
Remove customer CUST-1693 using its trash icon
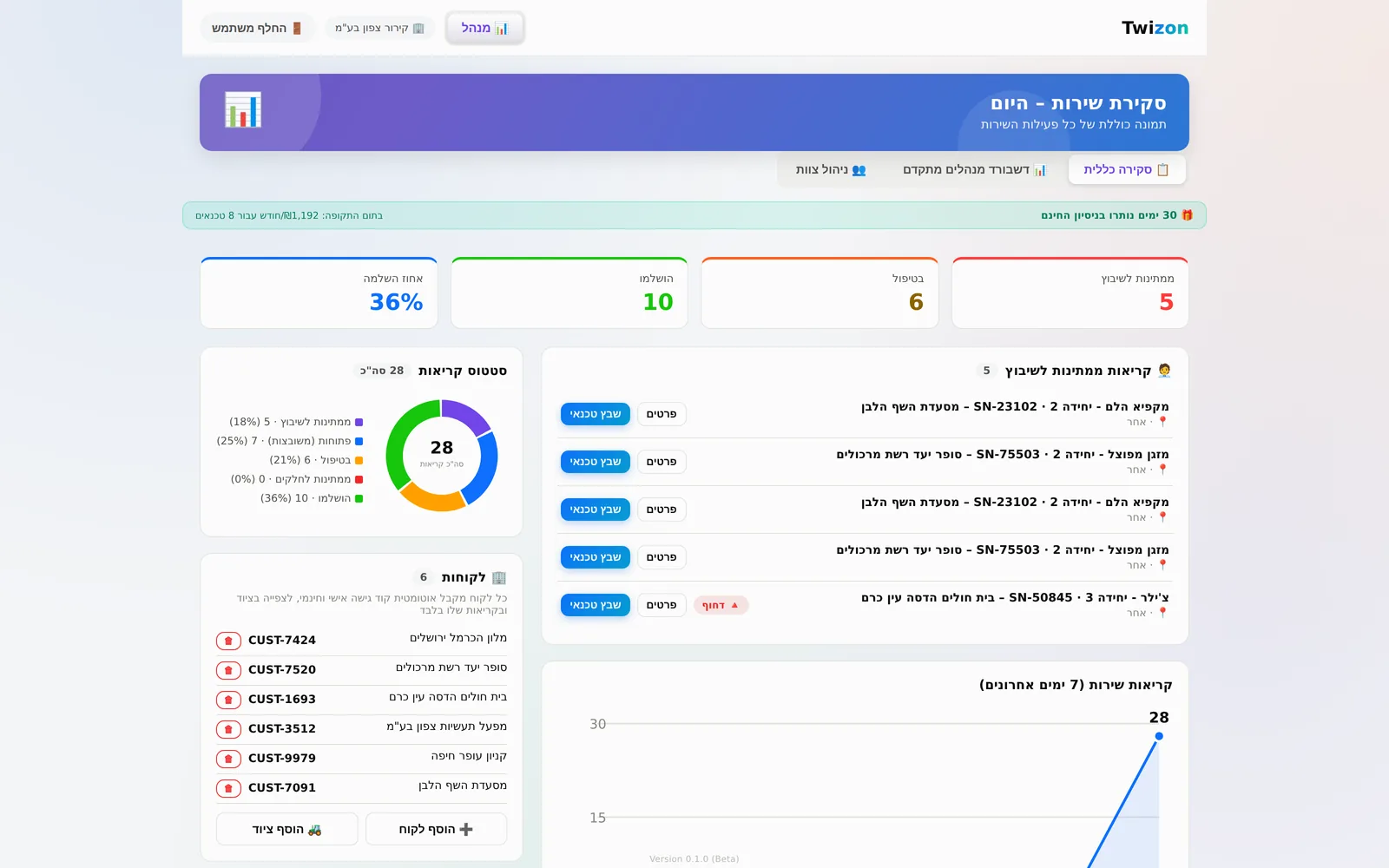(x=228, y=700)
